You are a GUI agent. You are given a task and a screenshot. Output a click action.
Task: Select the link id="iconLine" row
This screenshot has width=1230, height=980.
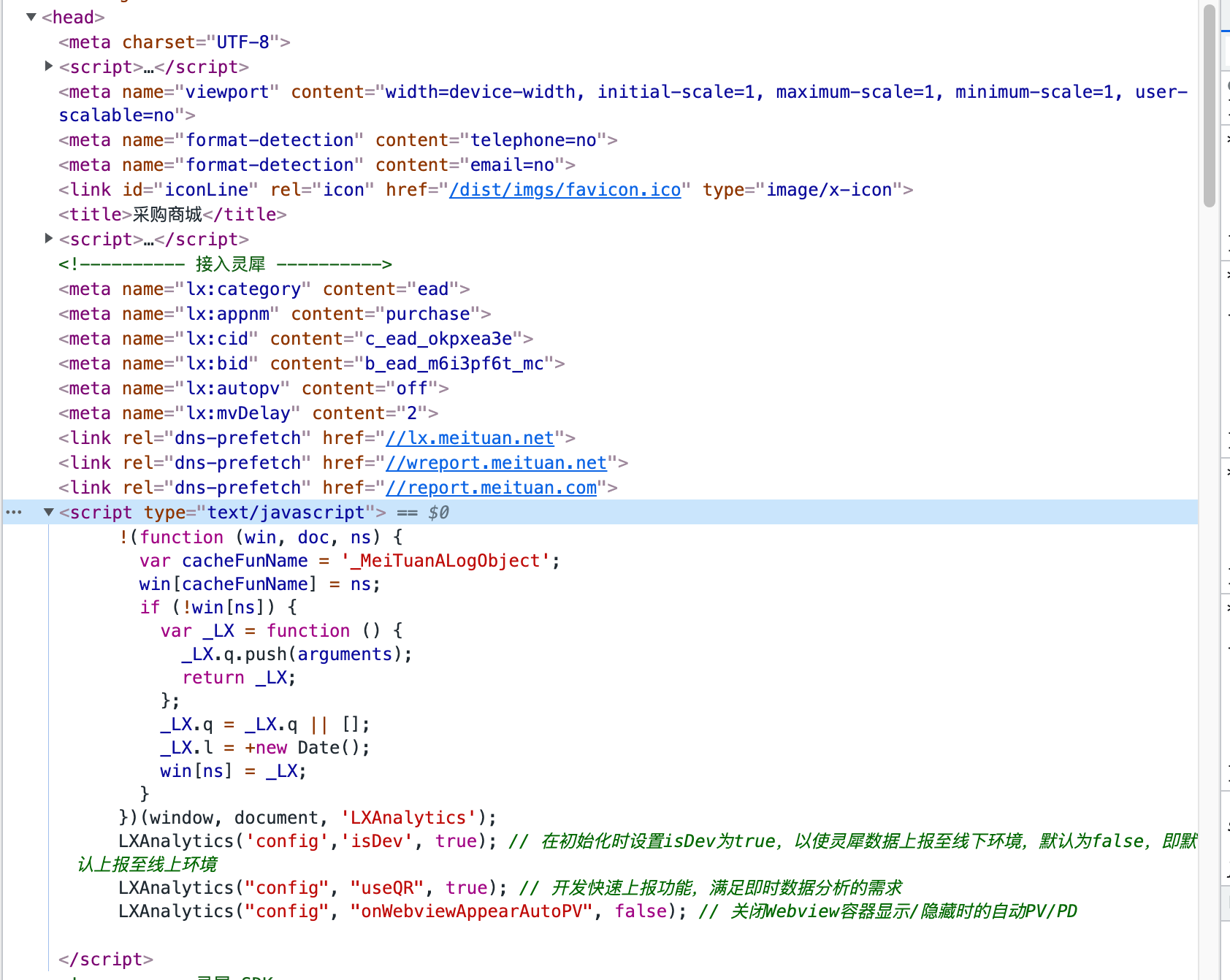pyautogui.click(x=486, y=190)
